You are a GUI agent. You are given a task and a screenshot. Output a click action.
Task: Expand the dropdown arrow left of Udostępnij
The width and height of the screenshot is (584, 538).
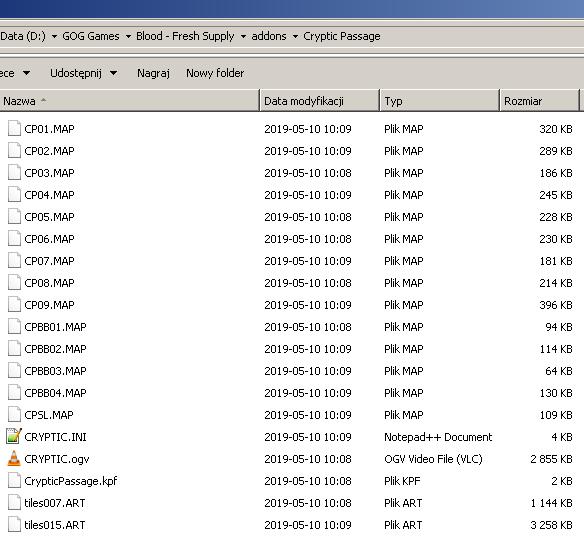[26, 73]
